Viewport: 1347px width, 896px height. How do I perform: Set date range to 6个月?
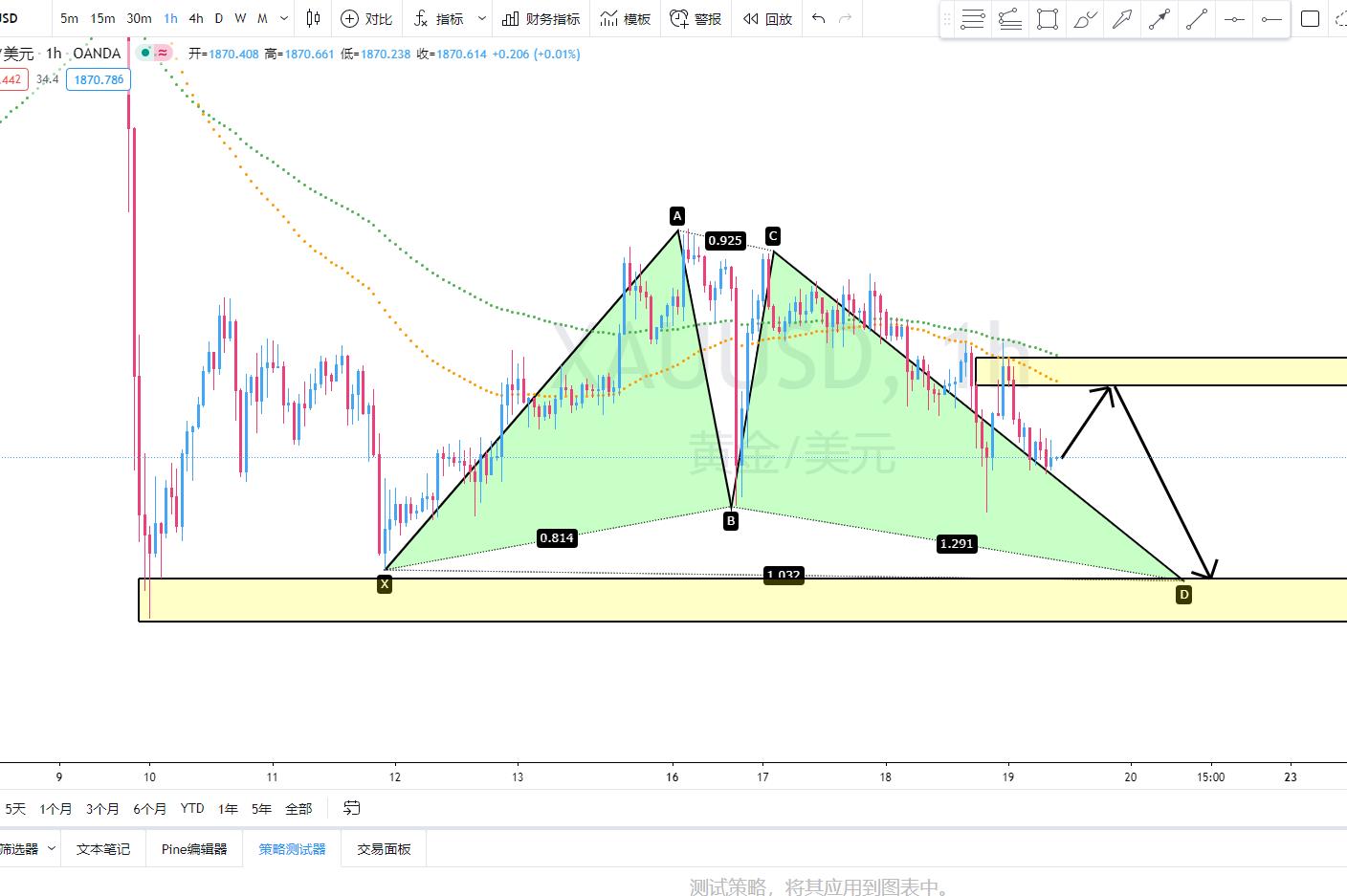(x=149, y=808)
